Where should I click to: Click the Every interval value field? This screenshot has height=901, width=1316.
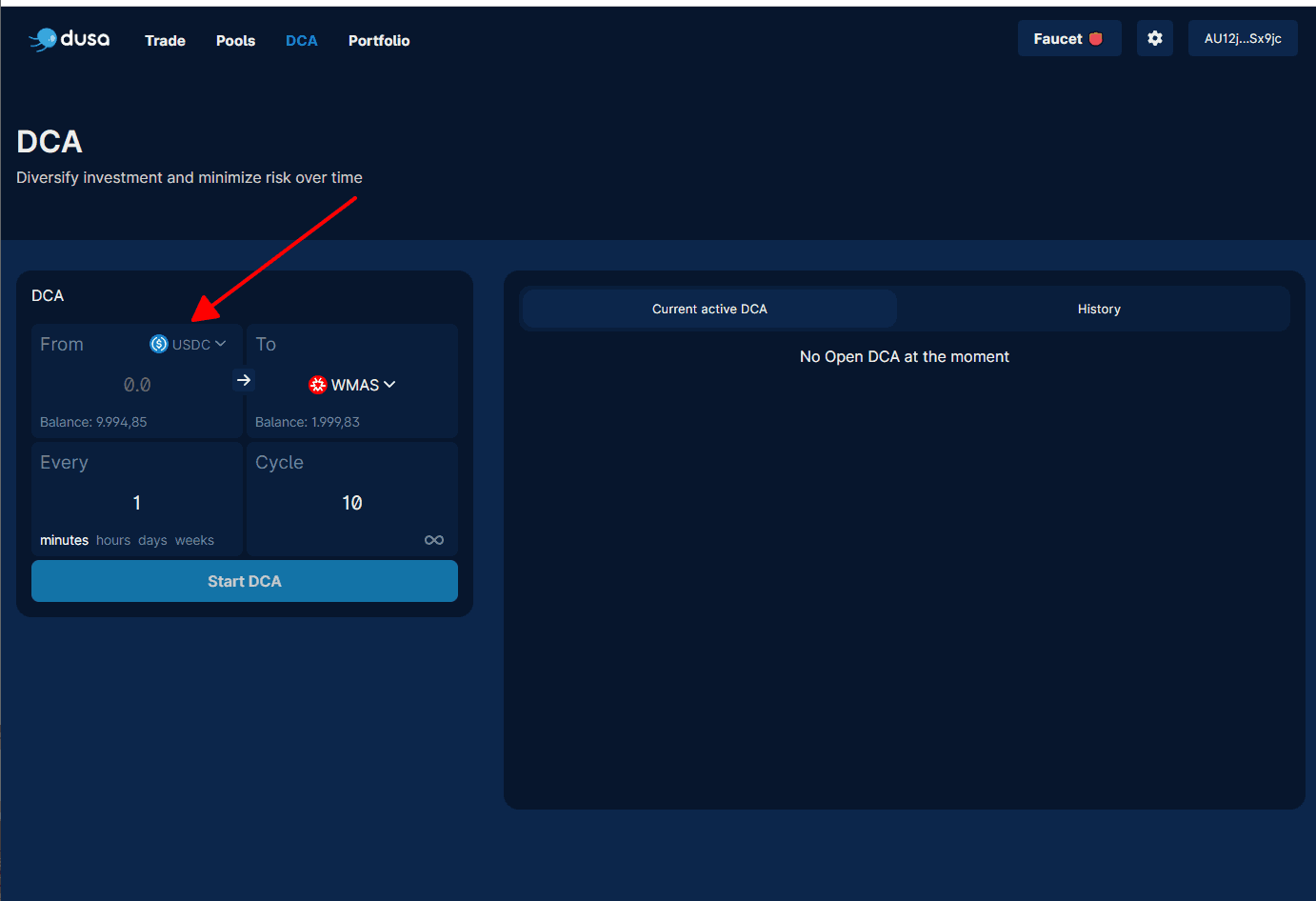click(137, 503)
